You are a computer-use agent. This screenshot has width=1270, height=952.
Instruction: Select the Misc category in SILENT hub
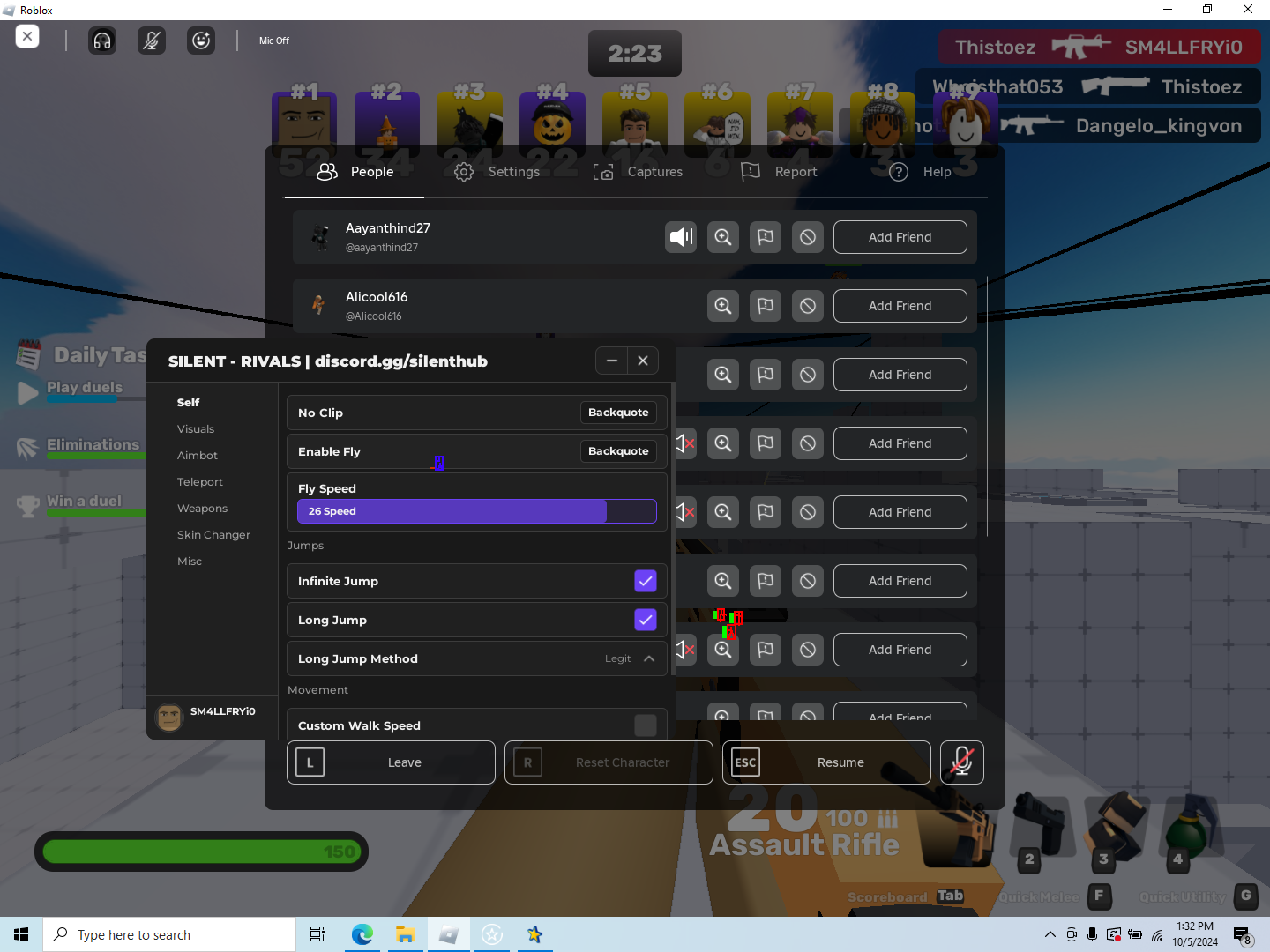(x=190, y=562)
